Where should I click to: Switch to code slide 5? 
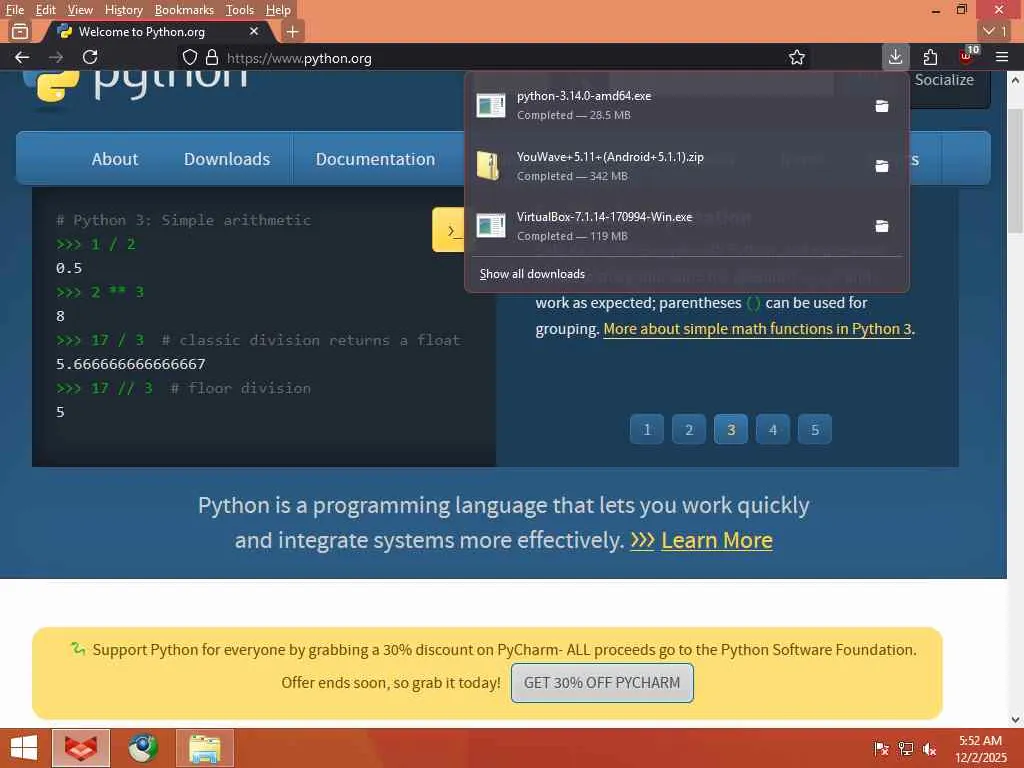[x=815, y=429]
